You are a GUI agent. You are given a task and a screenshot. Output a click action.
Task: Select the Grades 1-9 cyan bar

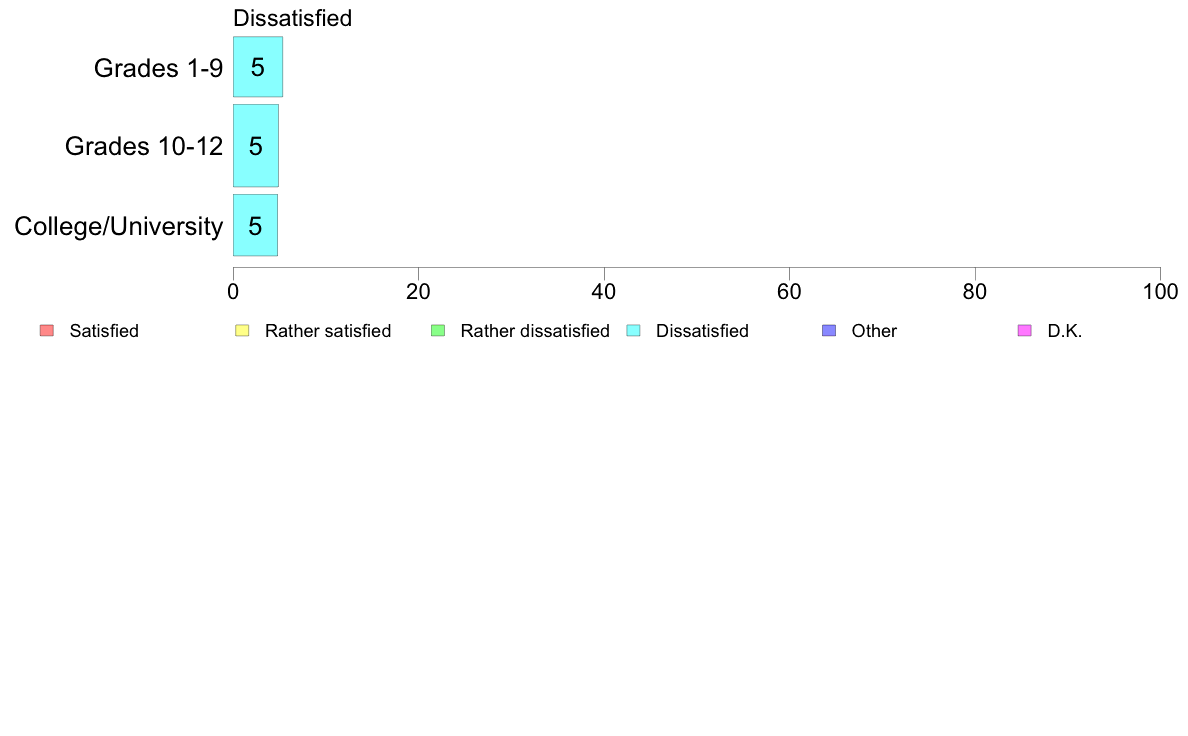pos(258,67)
